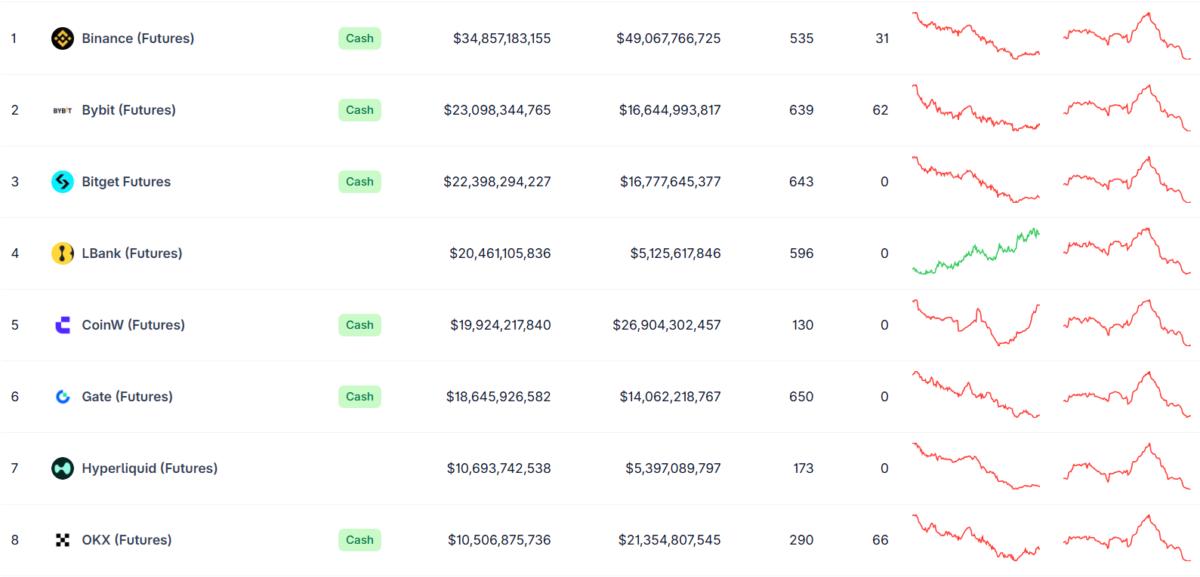1200x577 pixels.
Task: Click LBank's green open interest sparkline
Action: click(976, 251)
